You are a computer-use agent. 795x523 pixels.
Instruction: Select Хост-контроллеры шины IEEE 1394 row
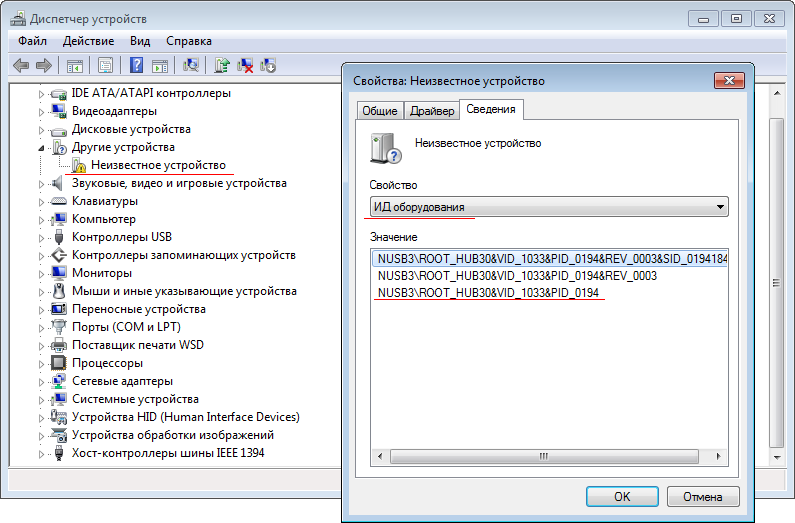(x=168, y=453)
